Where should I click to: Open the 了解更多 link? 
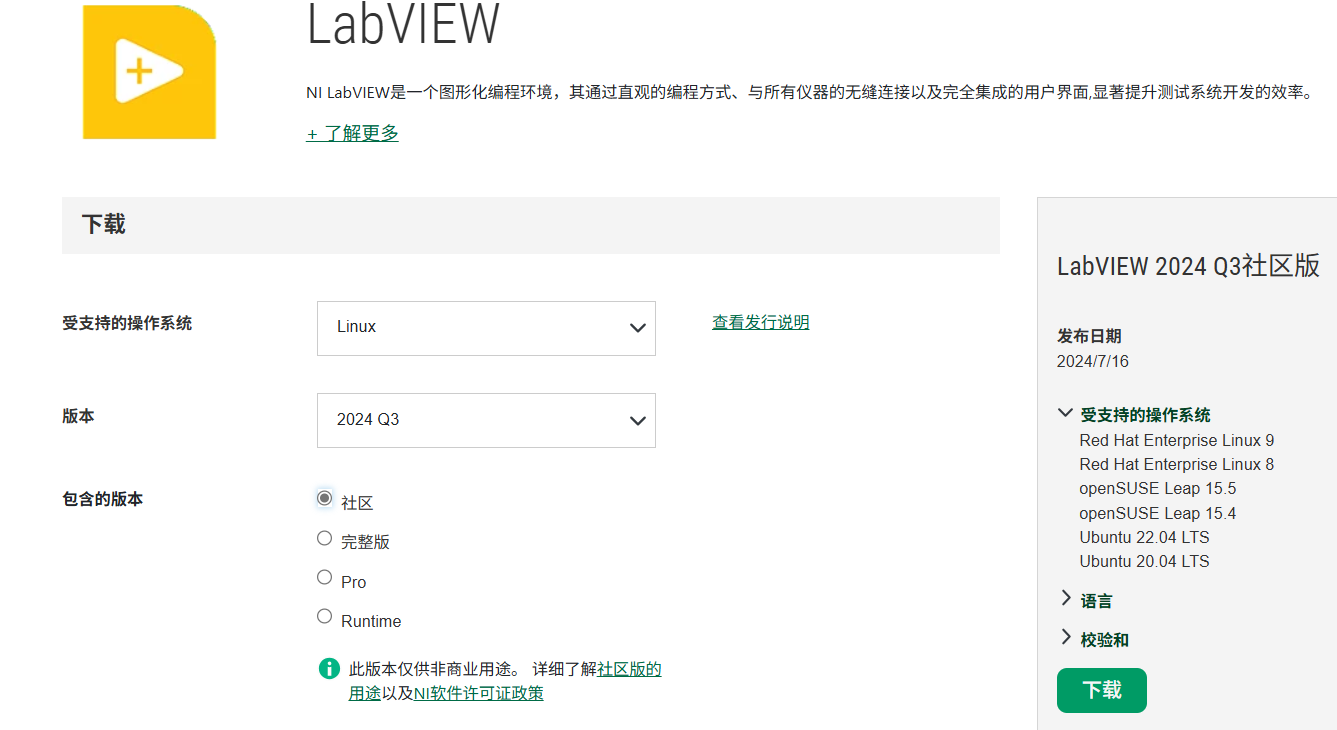352,133
